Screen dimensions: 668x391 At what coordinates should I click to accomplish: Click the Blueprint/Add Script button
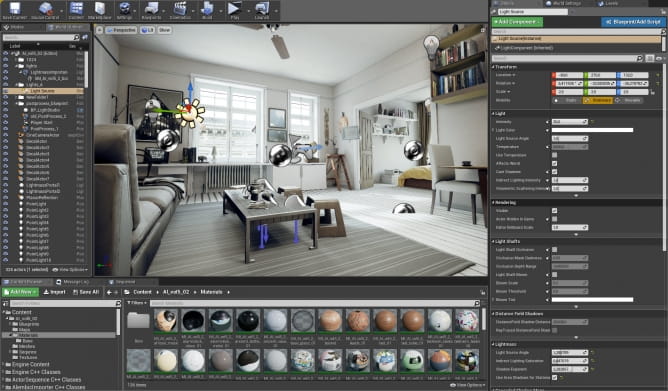coord(633,22)
